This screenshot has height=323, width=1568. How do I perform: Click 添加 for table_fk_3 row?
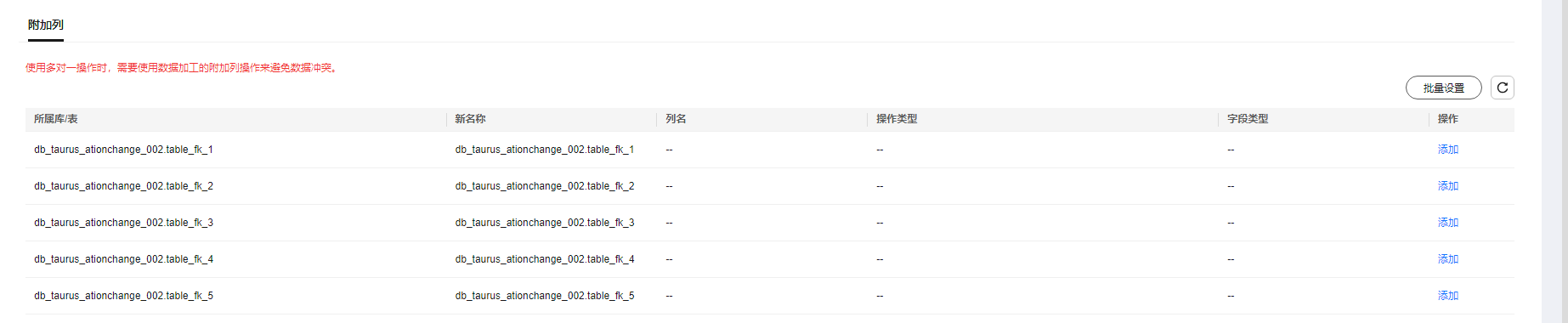(x=1447, y=223)
